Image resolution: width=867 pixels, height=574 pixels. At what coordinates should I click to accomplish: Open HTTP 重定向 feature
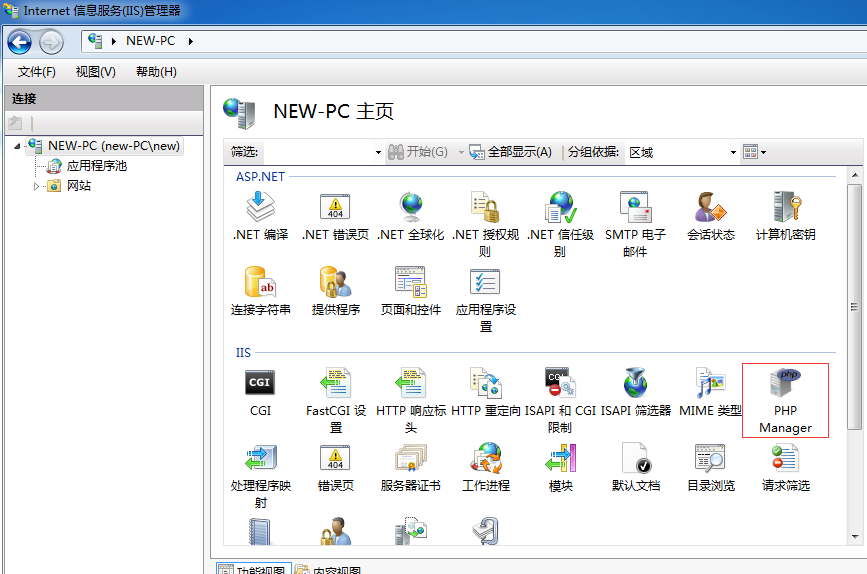coord(485,392)
